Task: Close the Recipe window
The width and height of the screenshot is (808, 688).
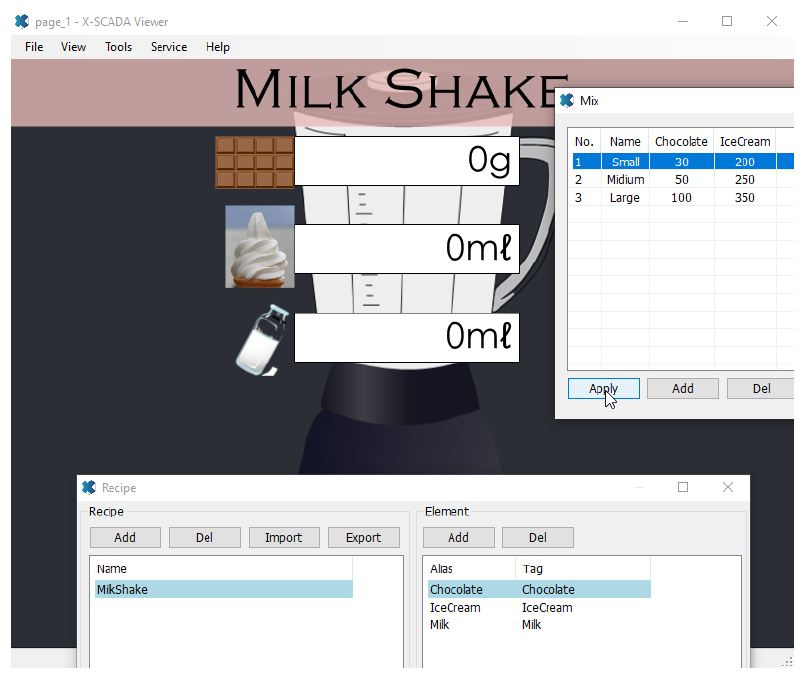Action: (x=728, y=487)
